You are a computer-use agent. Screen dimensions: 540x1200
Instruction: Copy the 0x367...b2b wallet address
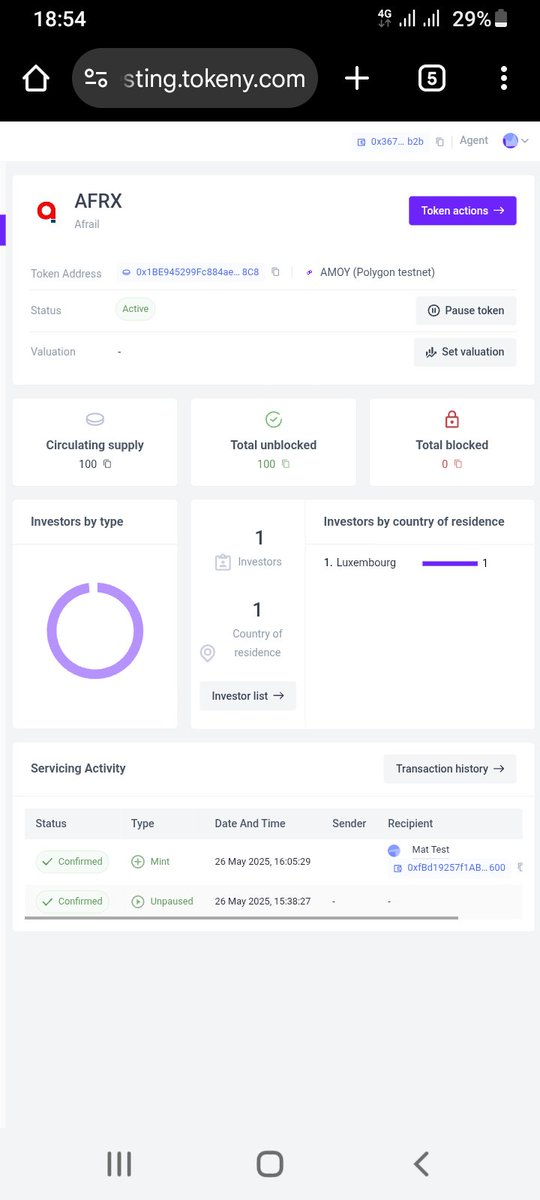[x=440, y=142]
